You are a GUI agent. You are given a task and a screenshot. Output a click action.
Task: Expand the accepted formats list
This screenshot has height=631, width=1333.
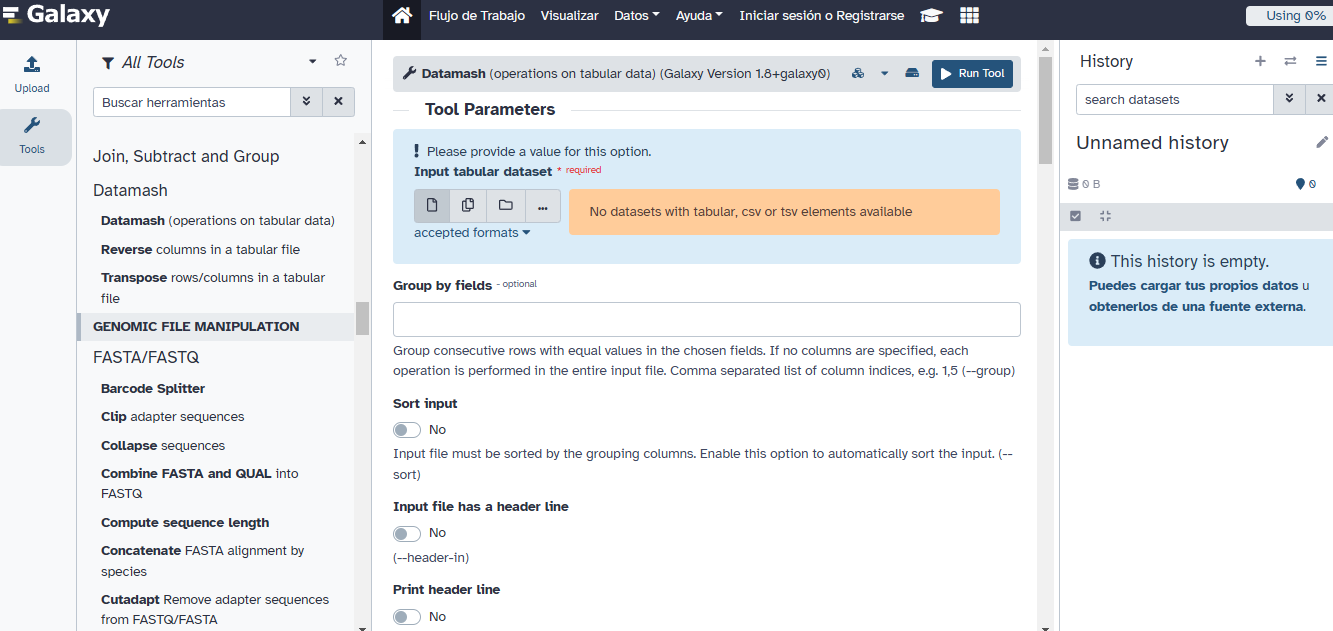(472, 233)
